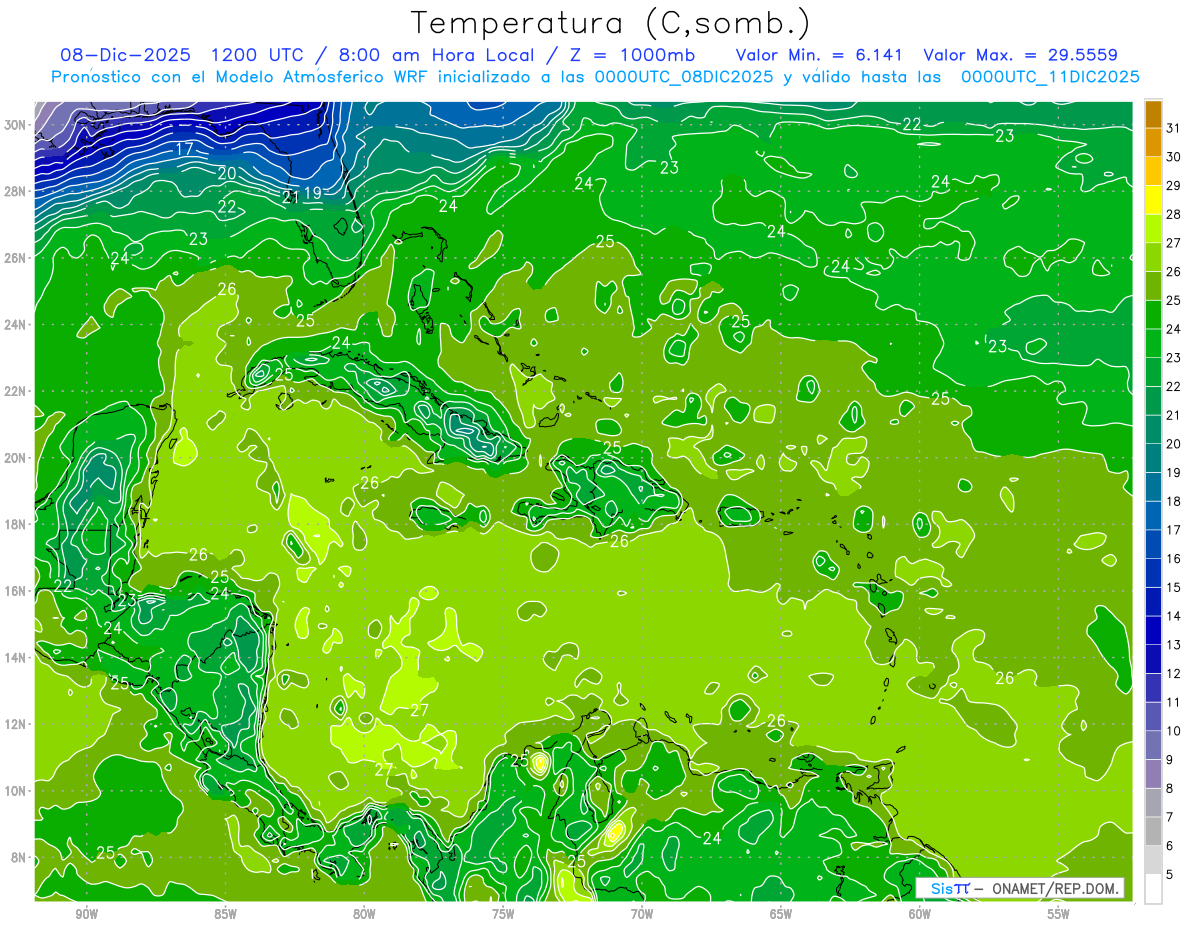Click the orange legend swatch near 30
The height and width of the screenshot is (927, 1200).
1153,142
